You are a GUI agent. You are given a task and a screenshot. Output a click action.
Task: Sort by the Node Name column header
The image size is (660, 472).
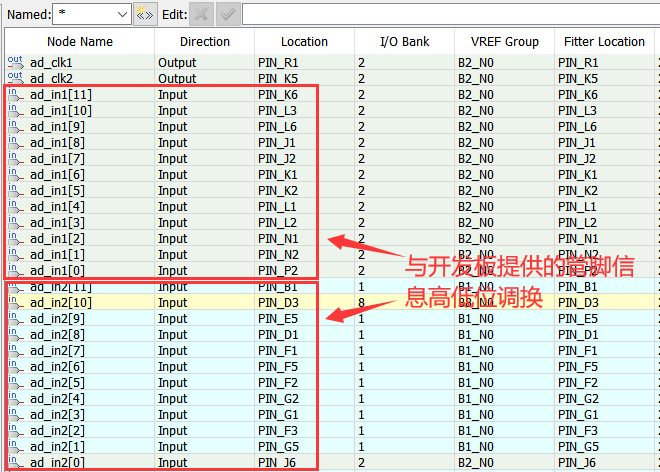click(x=80, y=42)
